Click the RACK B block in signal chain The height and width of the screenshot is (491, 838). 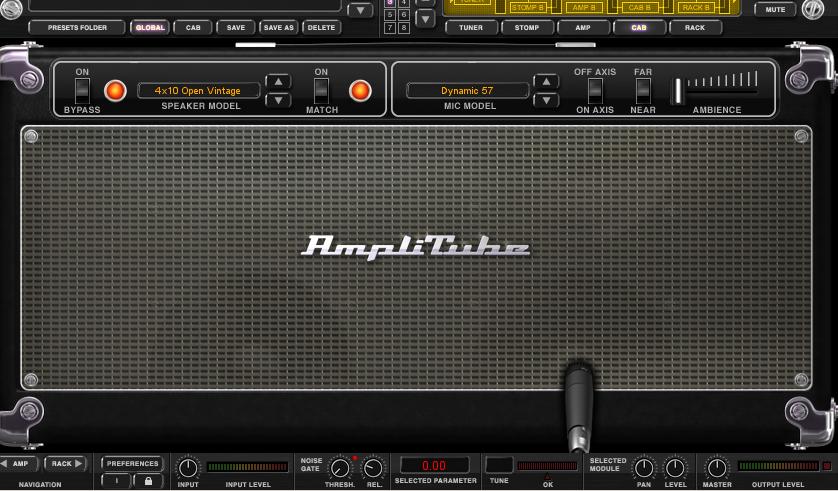[x=696, y=7]
